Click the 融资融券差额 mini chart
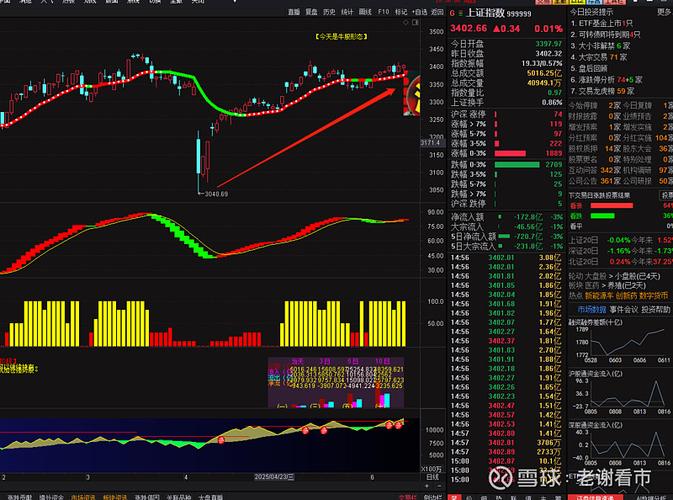Screen dimensions: 673x500 click(620, 342)
